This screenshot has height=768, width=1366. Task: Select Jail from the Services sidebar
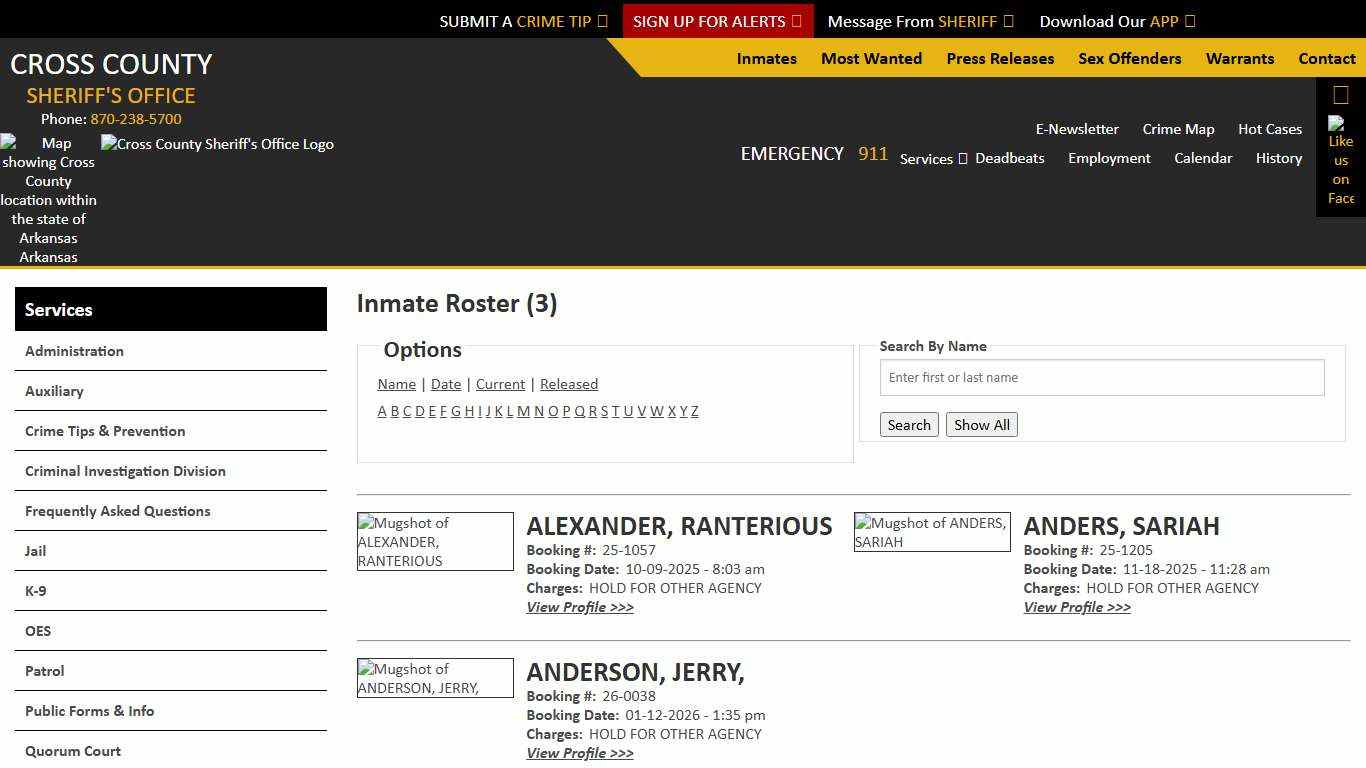(x=35, y=551)
